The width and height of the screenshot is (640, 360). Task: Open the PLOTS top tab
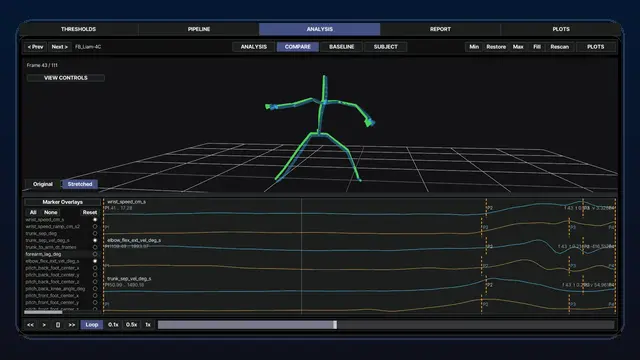[x=561, y=29]
